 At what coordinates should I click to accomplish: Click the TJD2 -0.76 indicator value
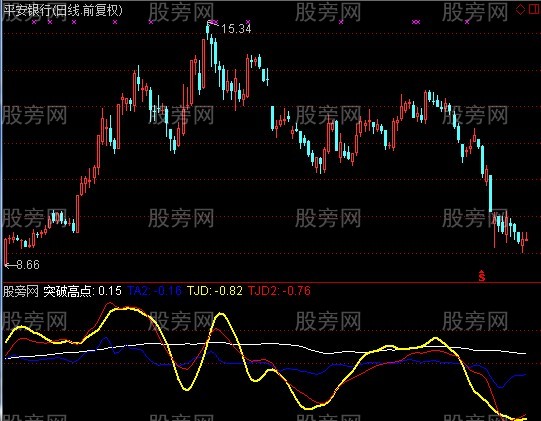(x=279, y=291)
